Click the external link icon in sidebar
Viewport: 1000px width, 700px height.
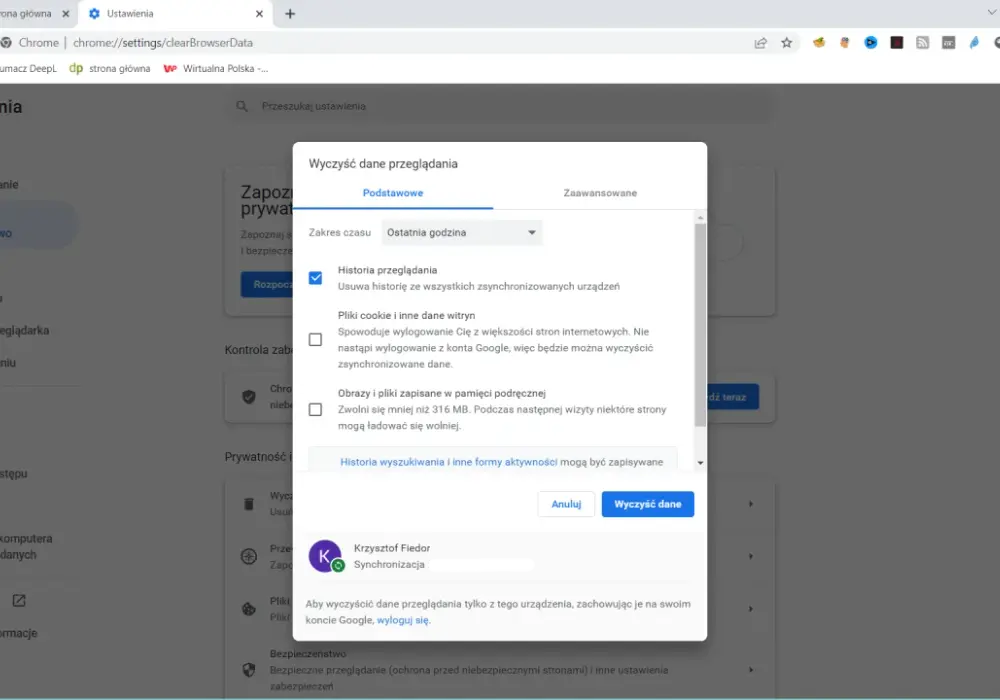pyautogui.click(x=19, y=601)
